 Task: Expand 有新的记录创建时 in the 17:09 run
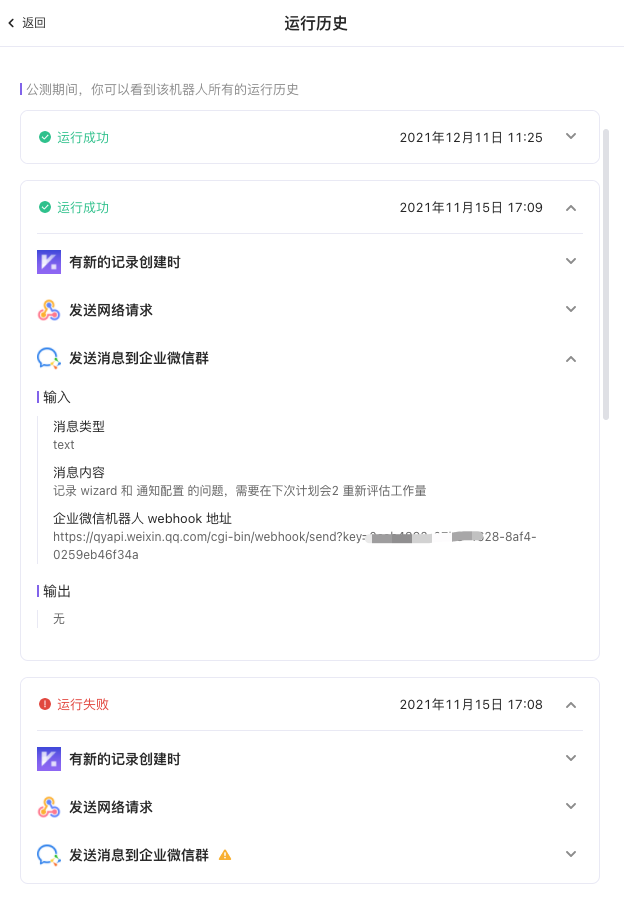point(571,261)
